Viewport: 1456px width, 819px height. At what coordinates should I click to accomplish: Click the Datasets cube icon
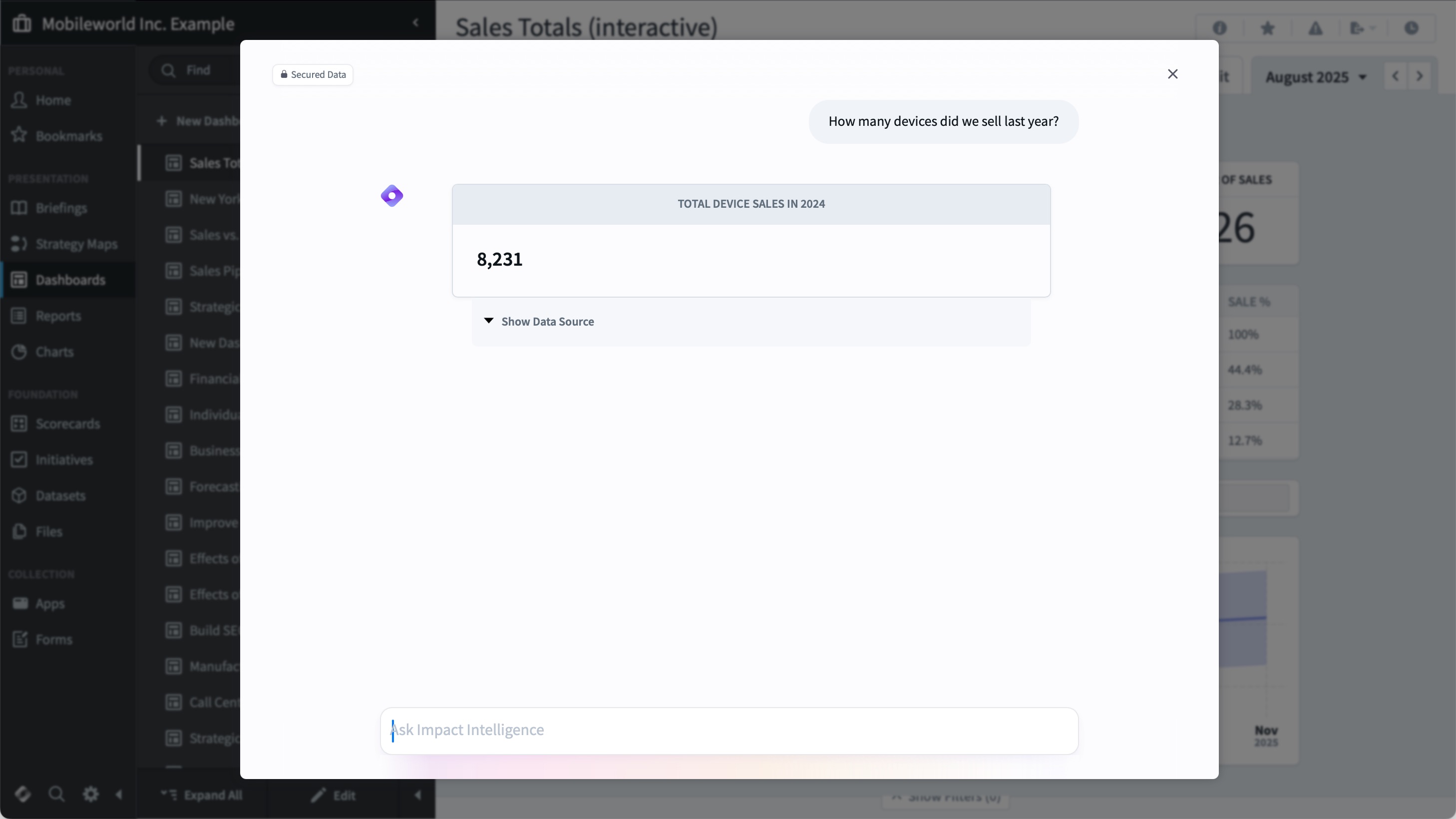coord(19,495)
